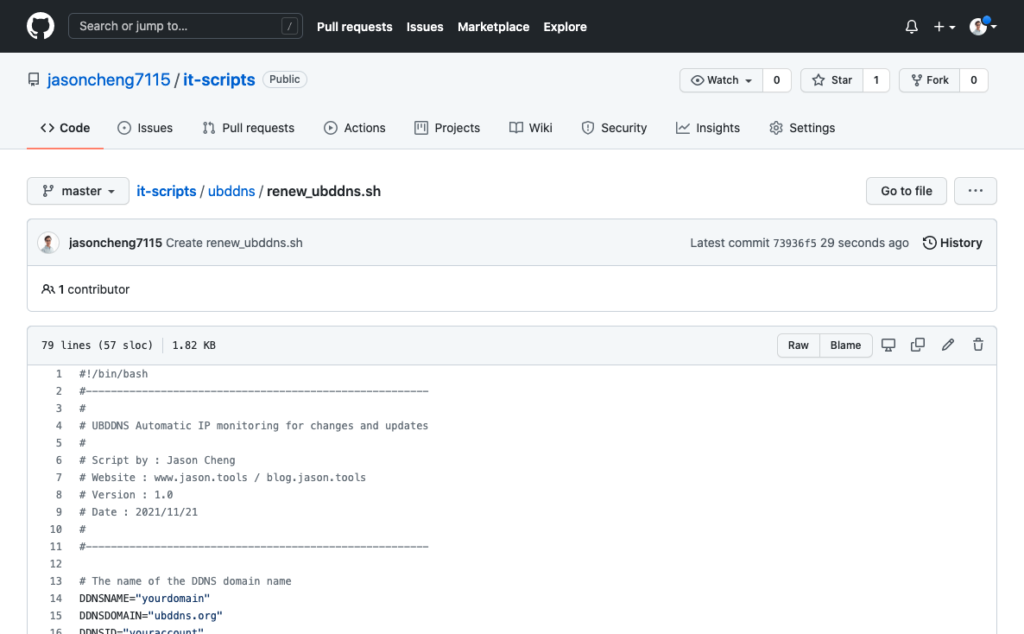The width and height of the screenshot is (1024, 634).
Task: Open Pull requests in top navigation
Action: (x=355, y=27)
